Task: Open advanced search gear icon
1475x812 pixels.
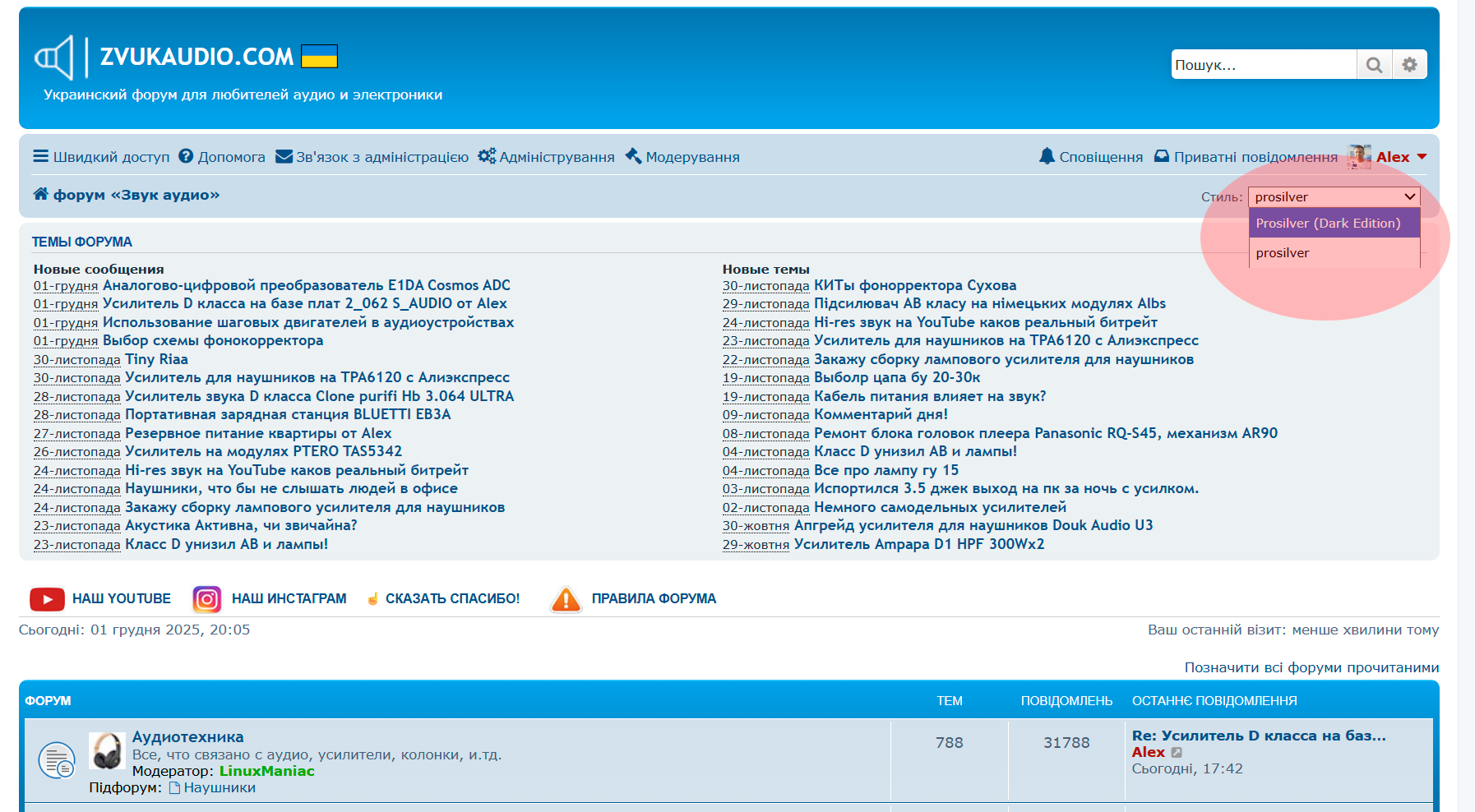Action: [x=1409, y=65]
